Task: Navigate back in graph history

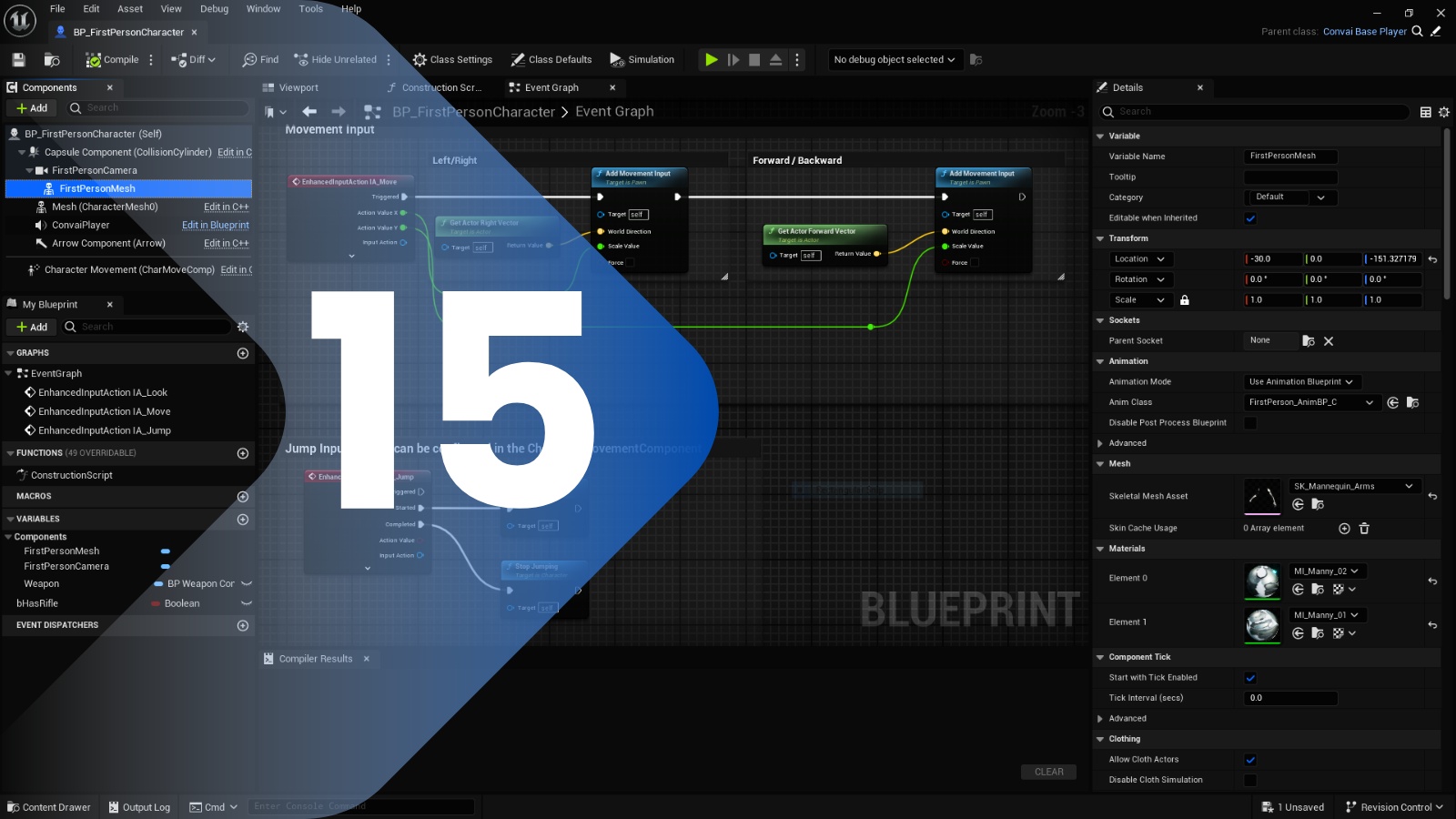Action: click(309, 112)
